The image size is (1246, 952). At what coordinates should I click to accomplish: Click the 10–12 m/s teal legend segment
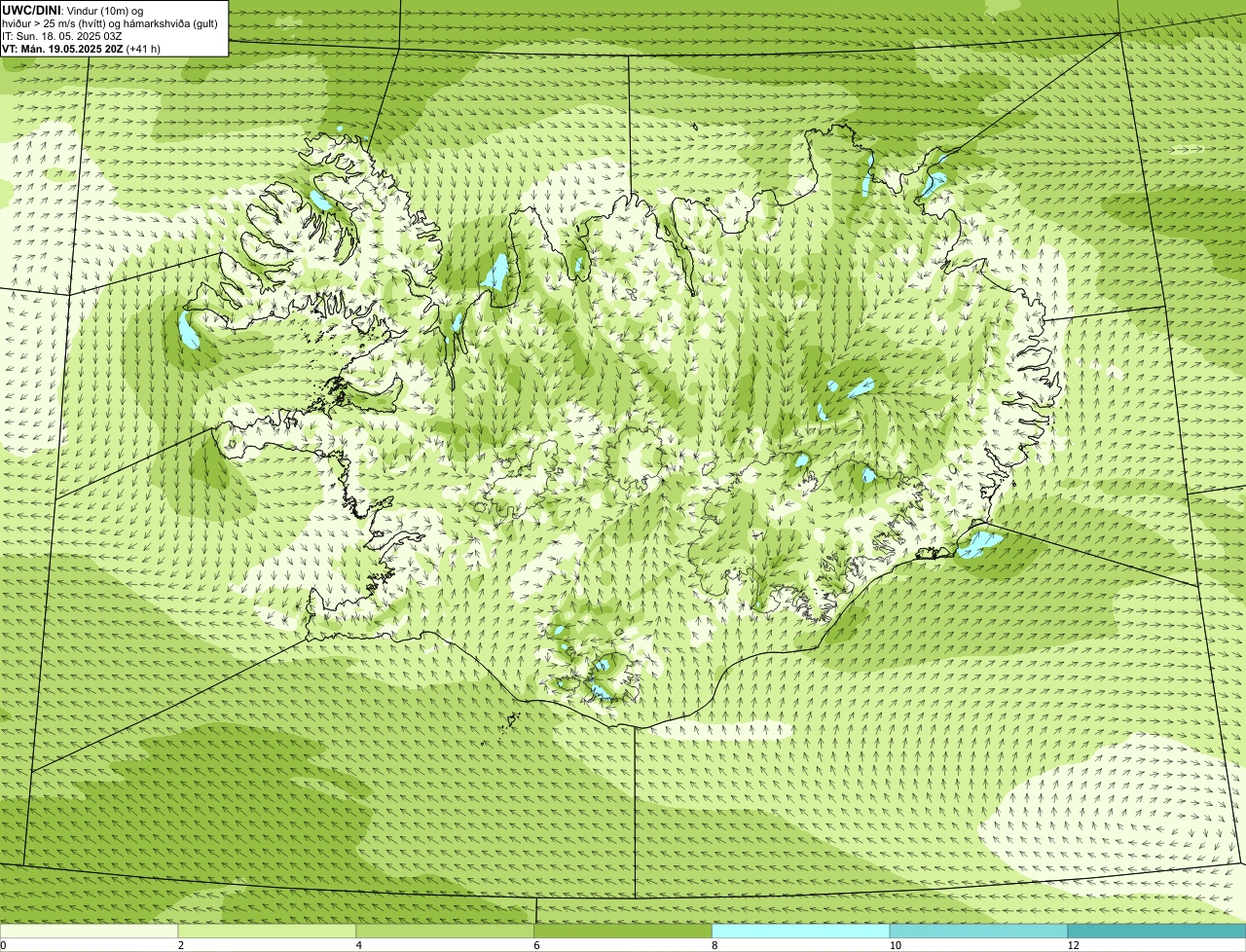978,932
